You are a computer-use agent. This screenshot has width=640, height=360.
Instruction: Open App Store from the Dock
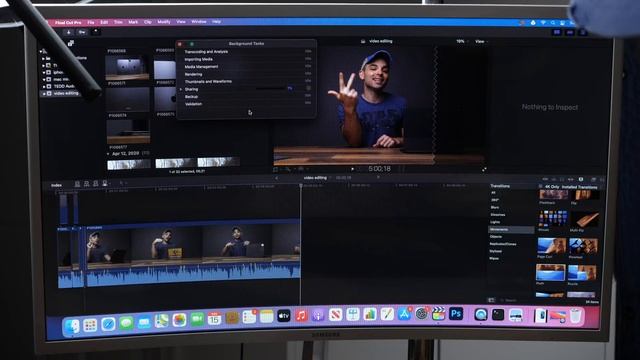[404, 314]
